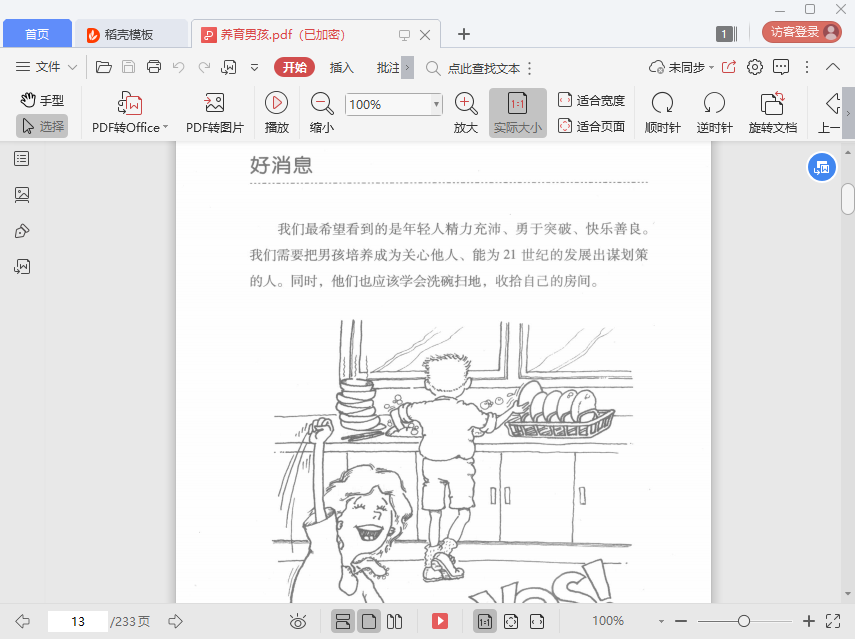Image resolution: width=855 pixels, height=639 pixels.
Task: Open search options vertical dots
Action: pyautogui.click(x=529, y=68)
